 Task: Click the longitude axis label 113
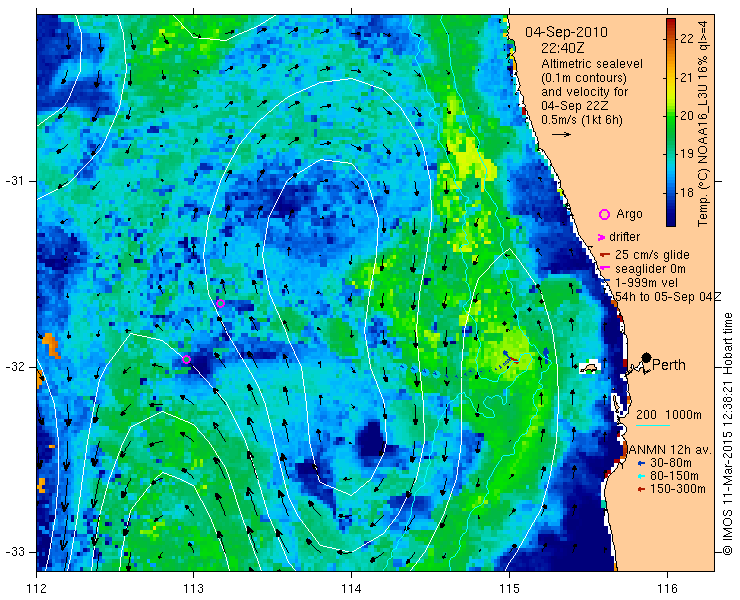193,589
